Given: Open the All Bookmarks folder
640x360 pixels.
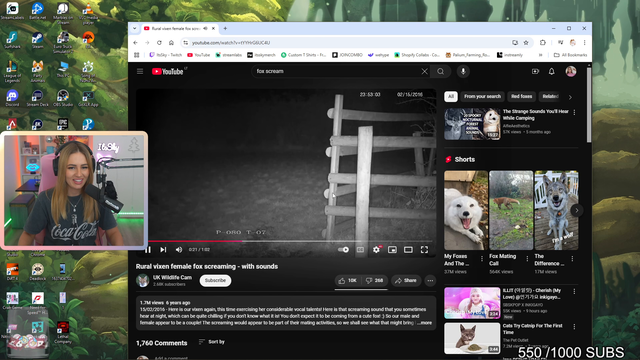Looking at the screenshot, I should click(570, 55).
